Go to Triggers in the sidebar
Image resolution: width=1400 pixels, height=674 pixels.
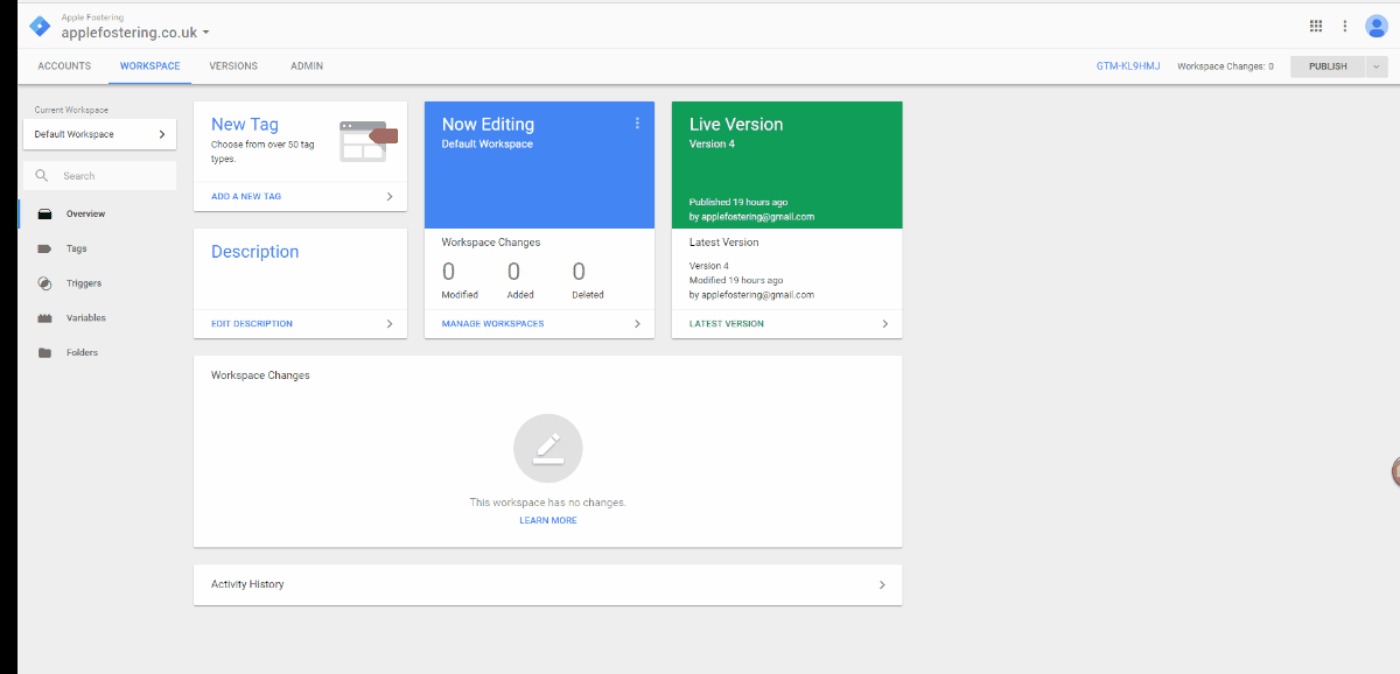coord(84,283)
